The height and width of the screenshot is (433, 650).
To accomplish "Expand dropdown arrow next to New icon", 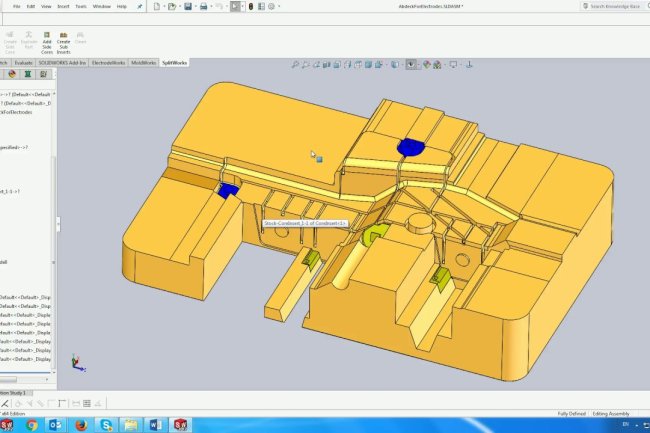I will [164, 6].
